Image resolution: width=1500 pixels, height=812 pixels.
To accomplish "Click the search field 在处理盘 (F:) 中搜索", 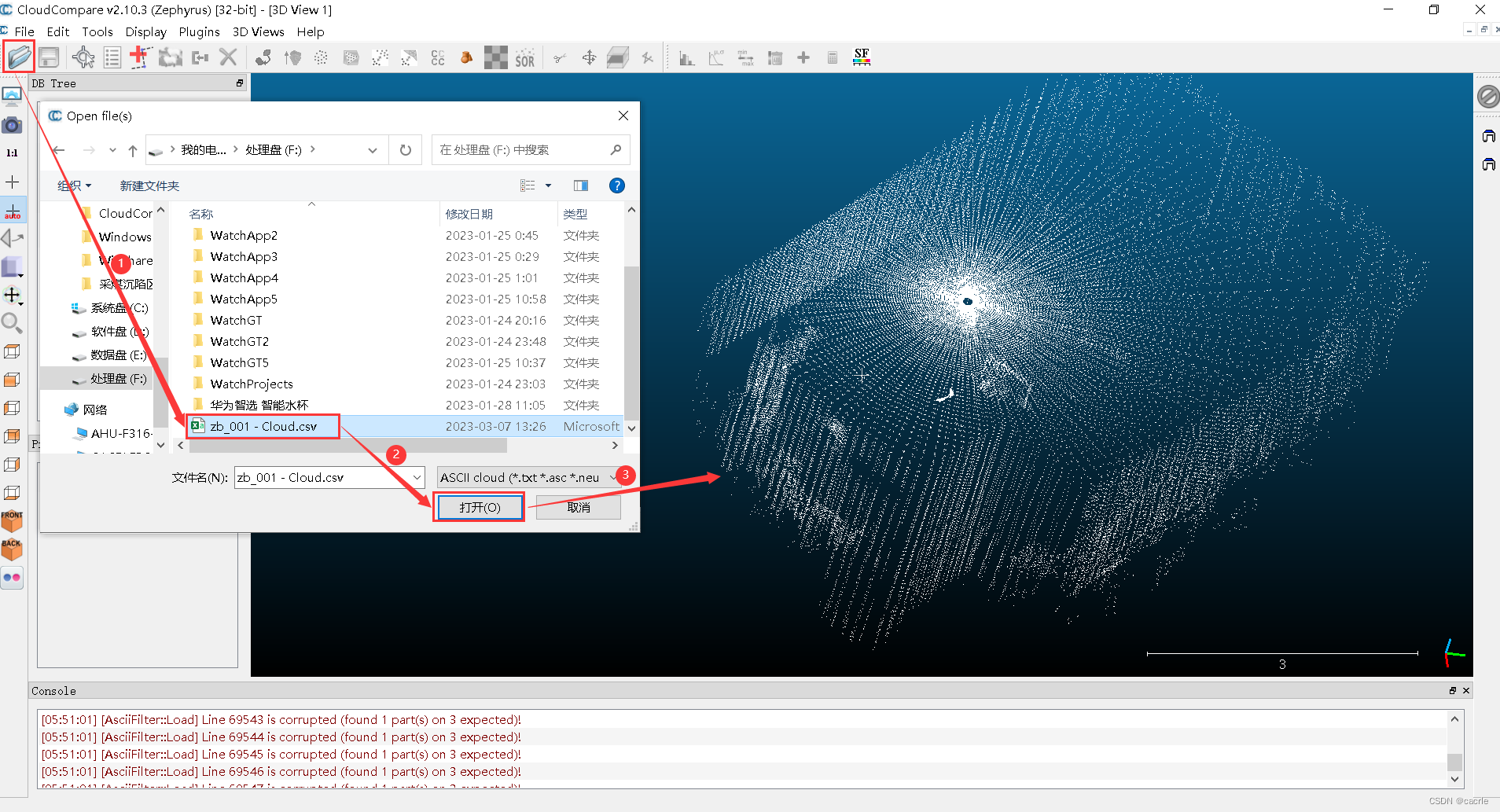I will tap(530, 150).
